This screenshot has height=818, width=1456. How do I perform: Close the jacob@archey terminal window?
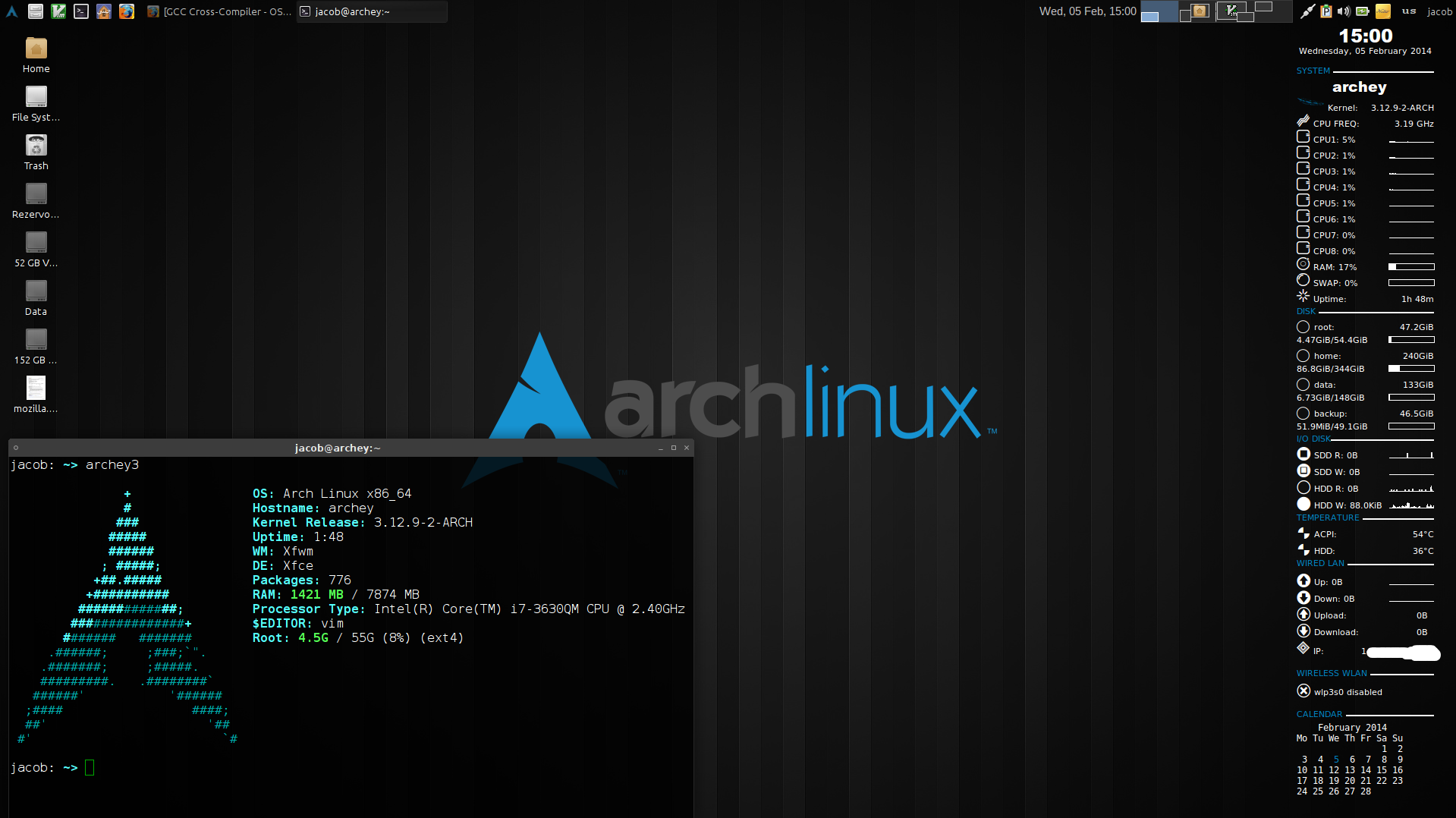point(687,448)
